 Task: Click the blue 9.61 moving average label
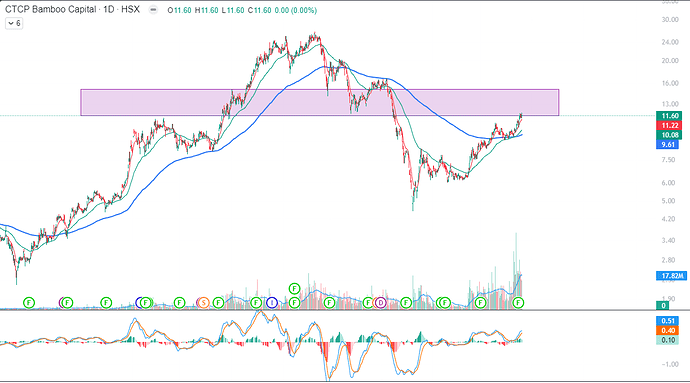pyautogui.click(x=667, y=144)
